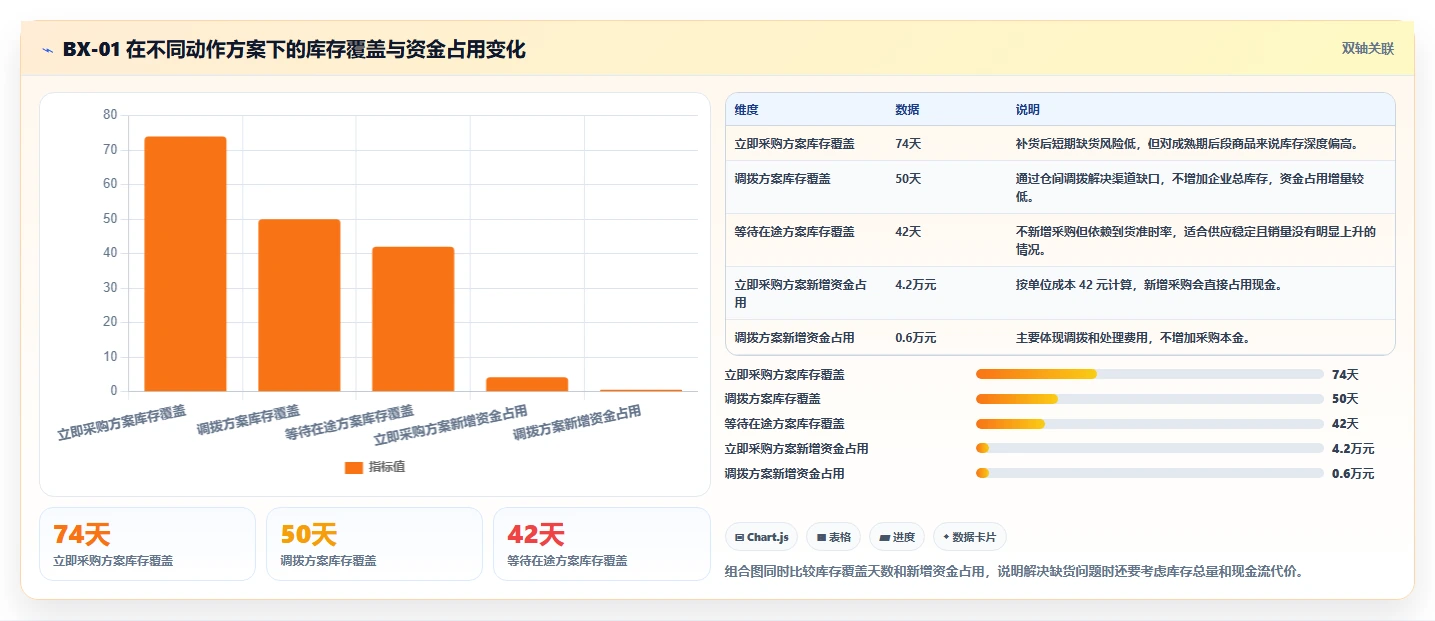Click the 4.2万元 progress bar
The image size is (1435, 621).
pos(1149,448)
